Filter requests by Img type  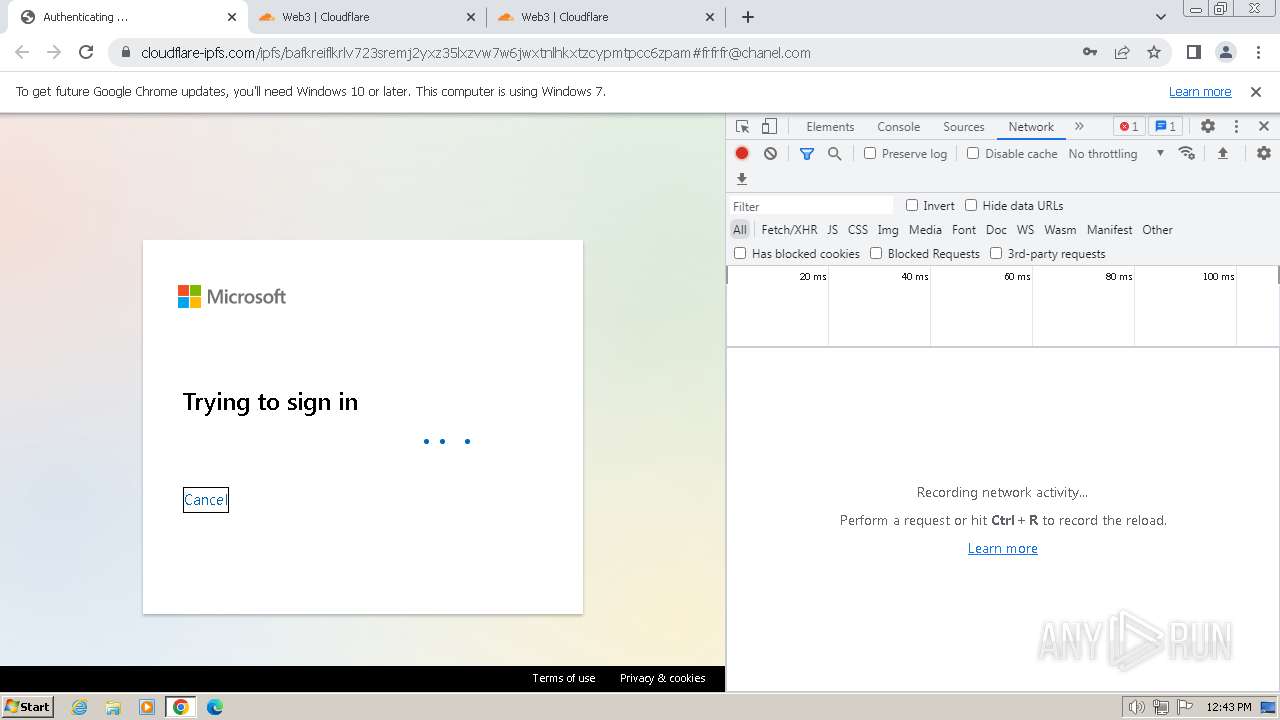[x=888, y=230]
